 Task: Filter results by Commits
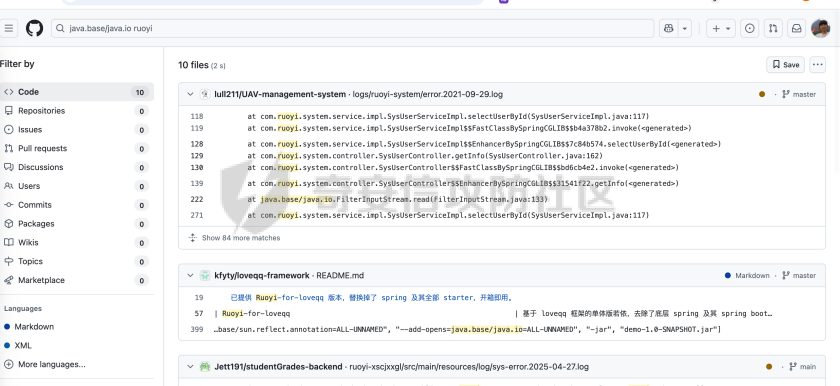77,205
